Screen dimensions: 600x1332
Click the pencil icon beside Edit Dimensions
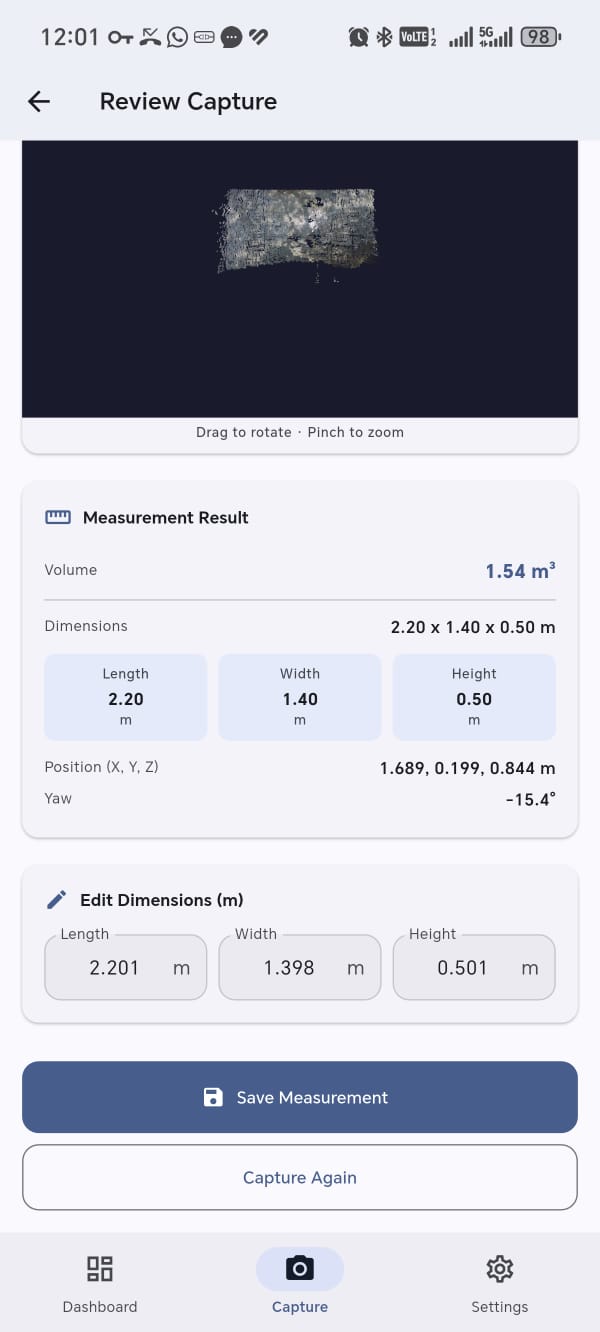tap(57, 900)
